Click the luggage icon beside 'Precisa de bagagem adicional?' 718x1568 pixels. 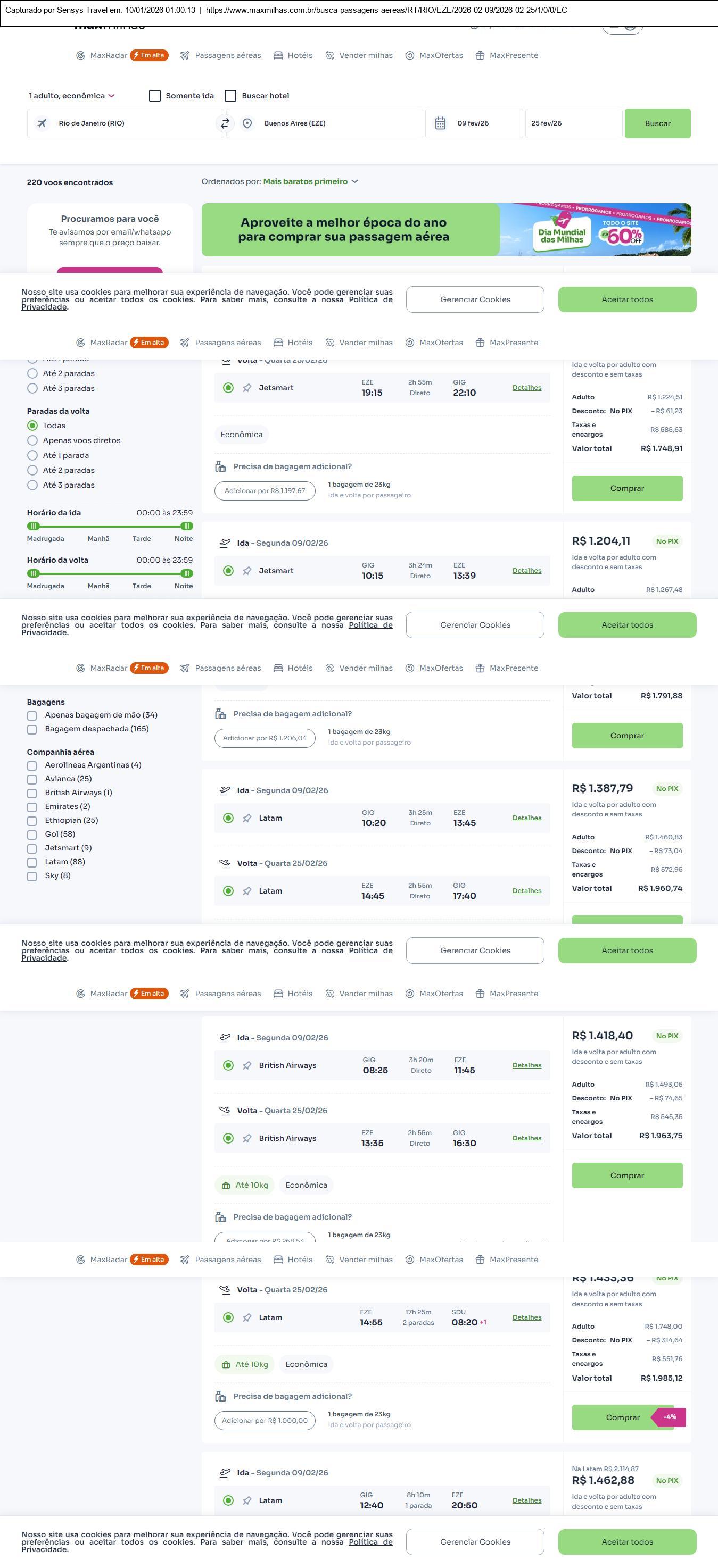pos(220,467)
